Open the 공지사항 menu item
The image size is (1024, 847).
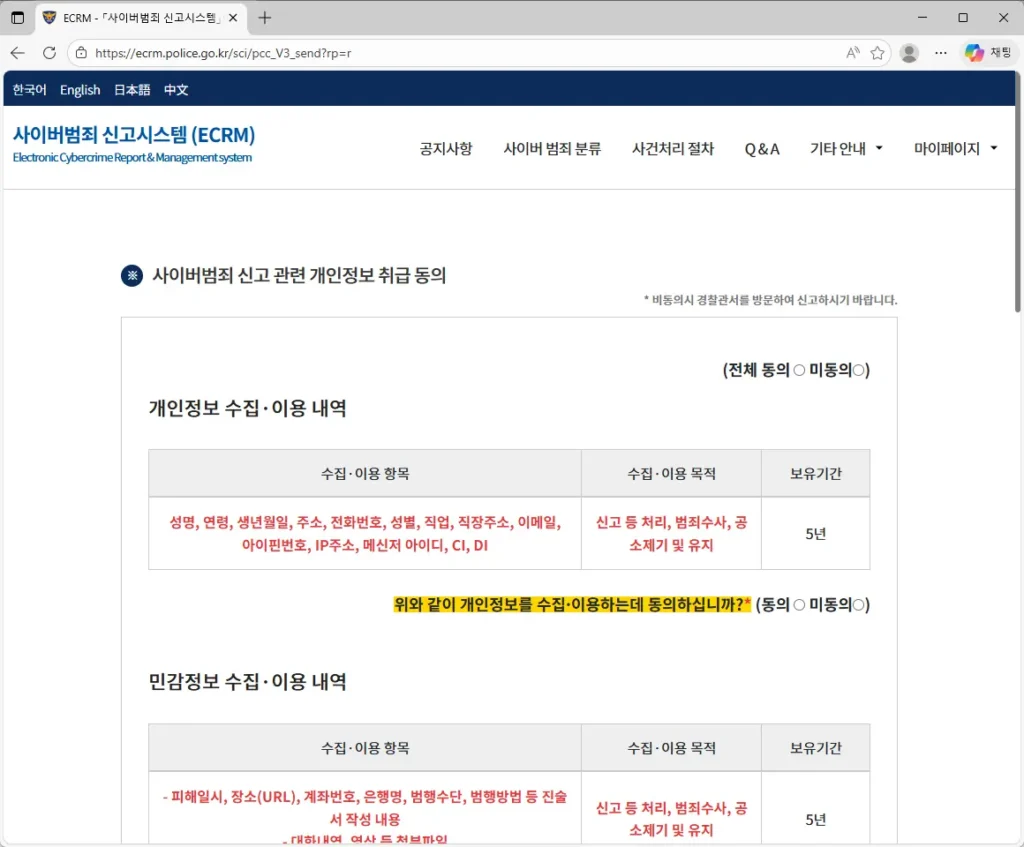(x=446, y=148)
